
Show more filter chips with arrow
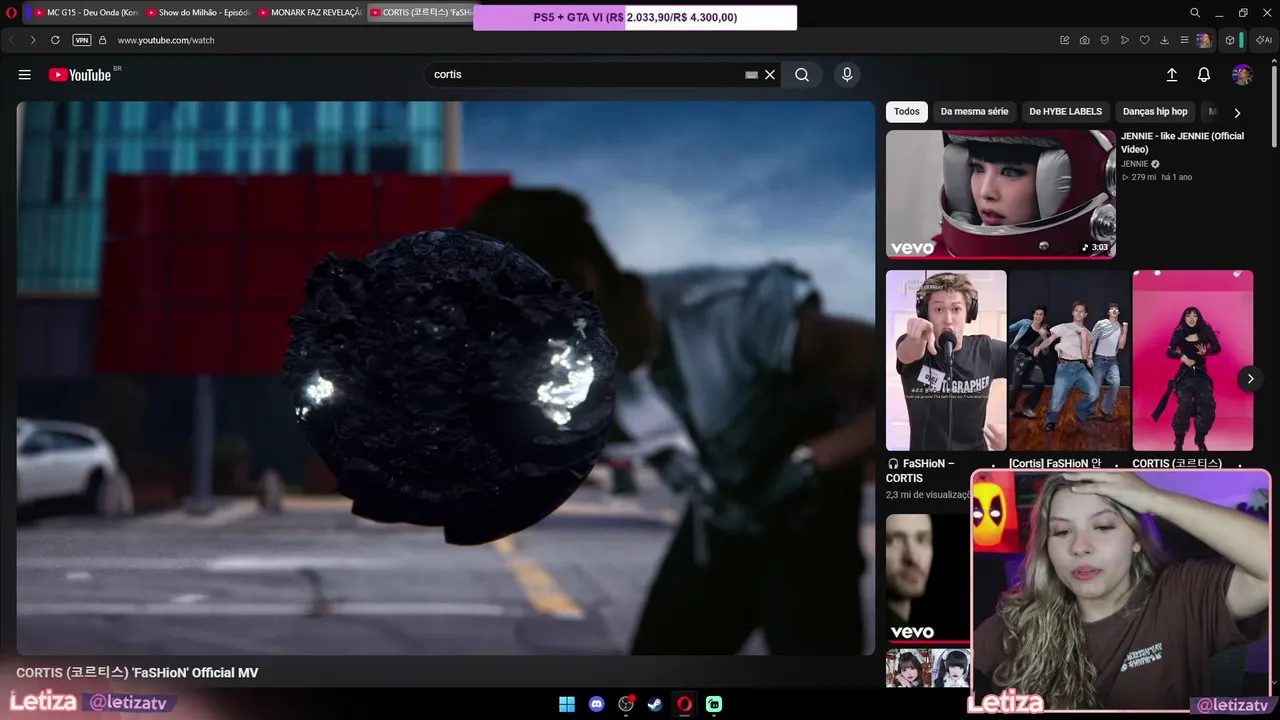tap(1237, 113)
